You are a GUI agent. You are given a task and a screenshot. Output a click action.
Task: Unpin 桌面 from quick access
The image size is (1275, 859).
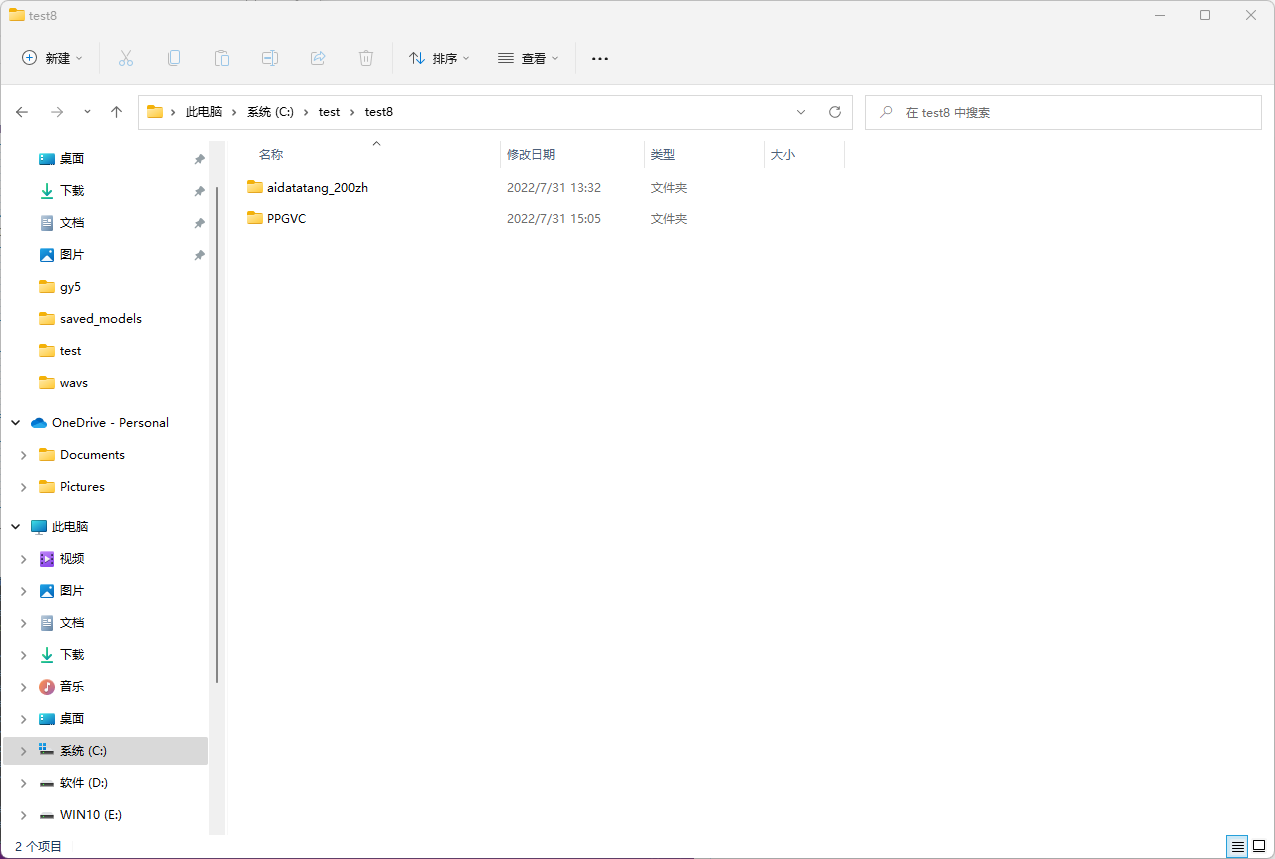click(x=199, y=158)
